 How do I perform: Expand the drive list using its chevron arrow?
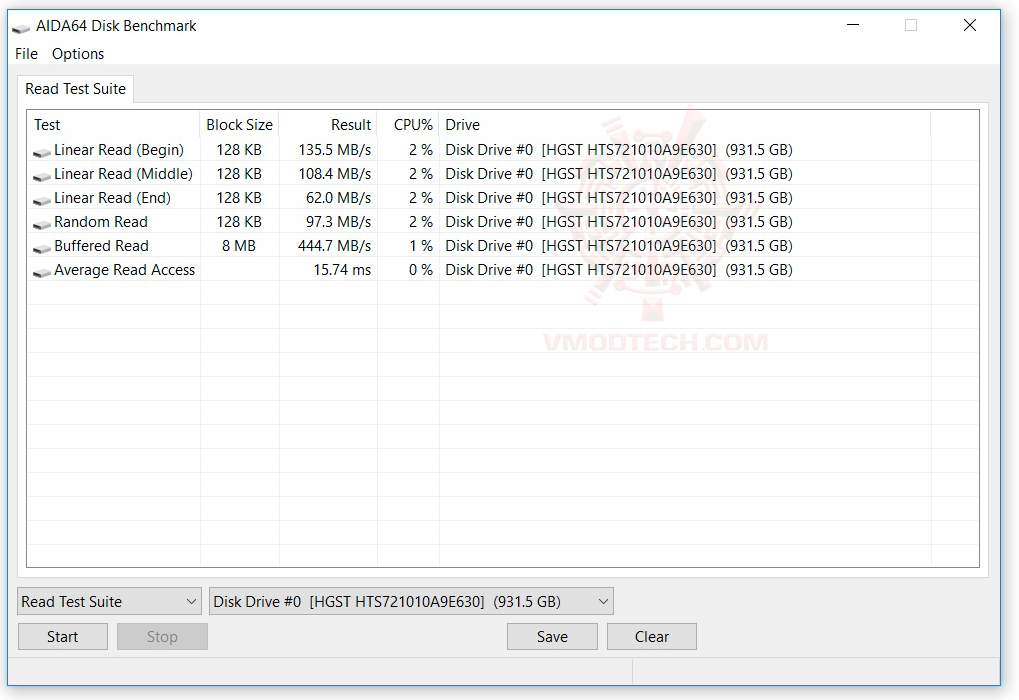click(x=603, y=601)
